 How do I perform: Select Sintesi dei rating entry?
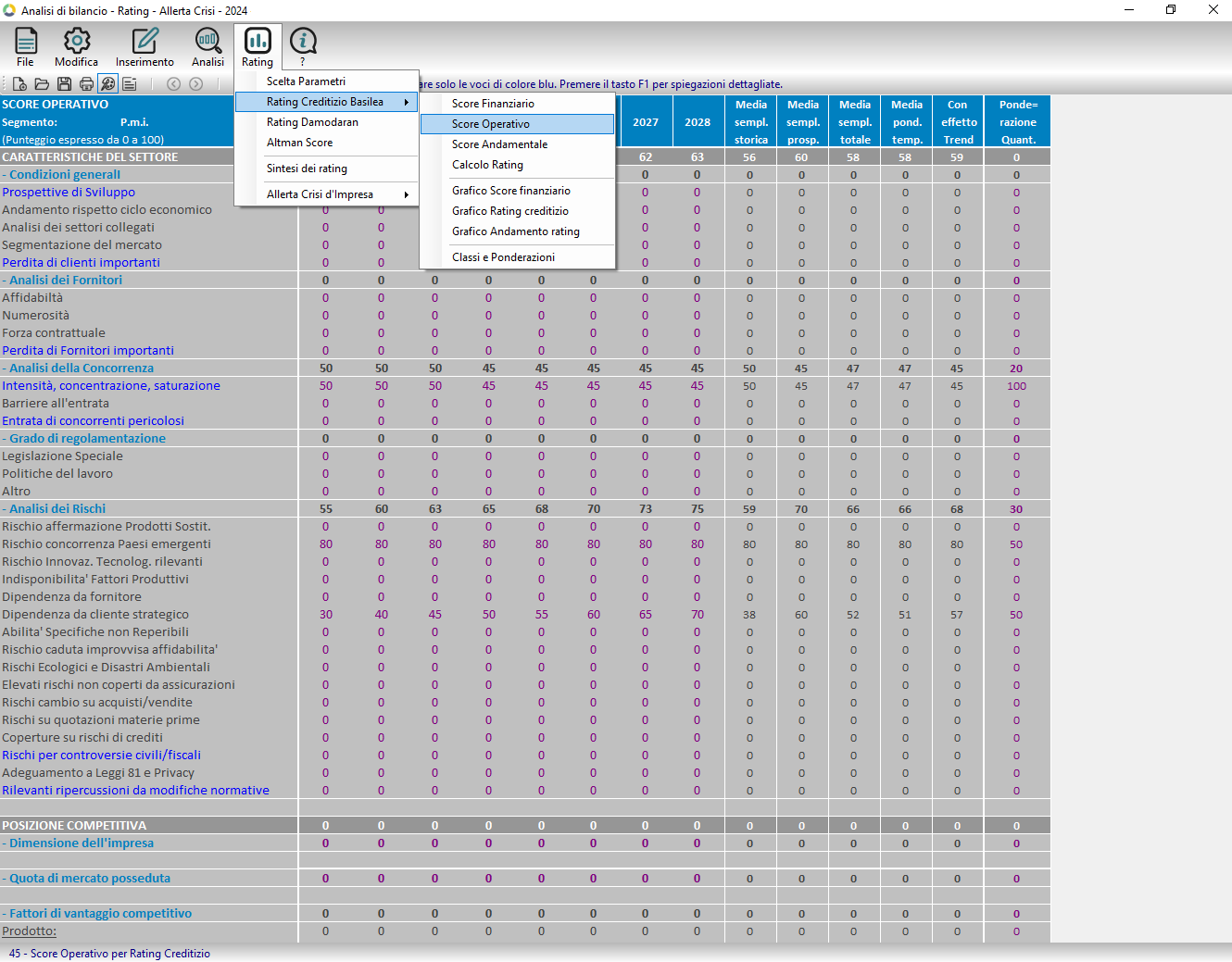(x=326, y=169)
